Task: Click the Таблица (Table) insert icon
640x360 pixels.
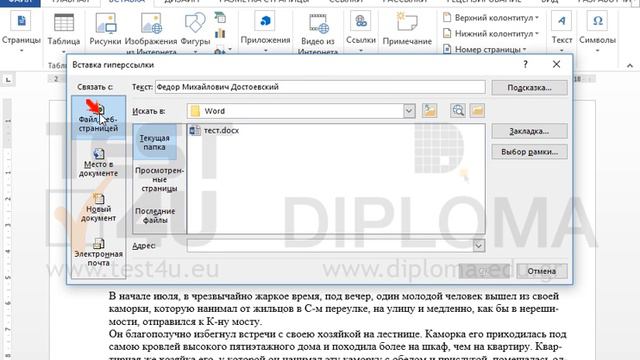Action: (x=64, y=32)
